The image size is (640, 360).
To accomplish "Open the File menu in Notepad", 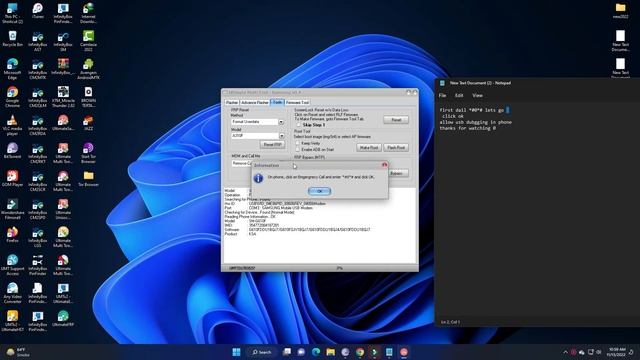I will (442, 95).
